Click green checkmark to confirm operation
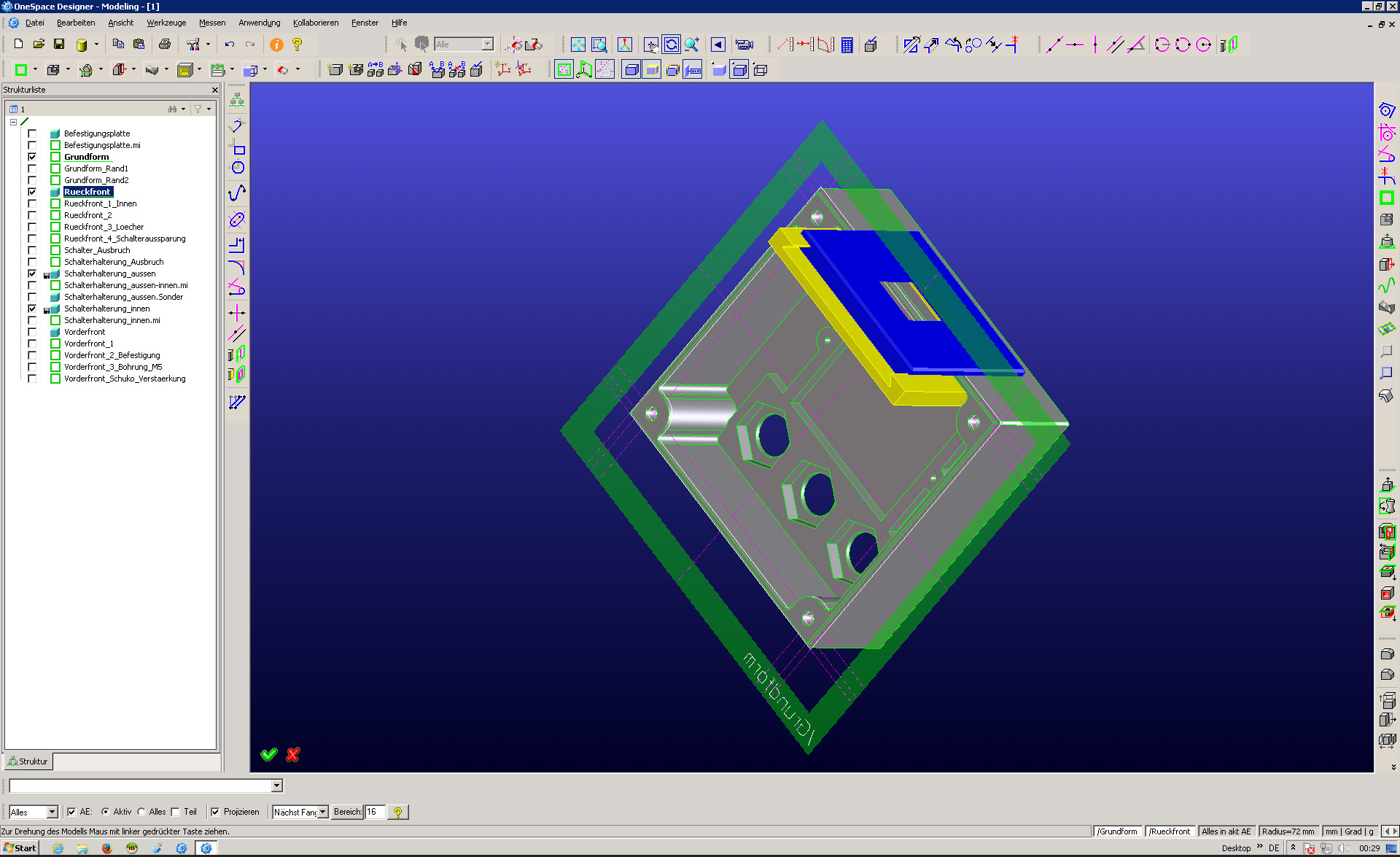The image size is (1400, 857). [x=269, y=754]
